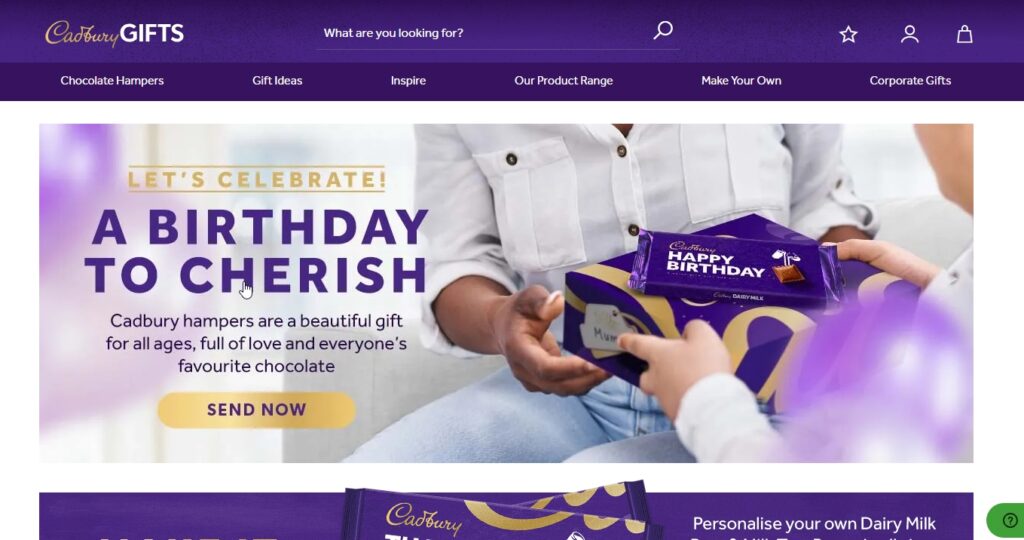
Task: Open the Our Product Range menu
Action: (564, 80)
